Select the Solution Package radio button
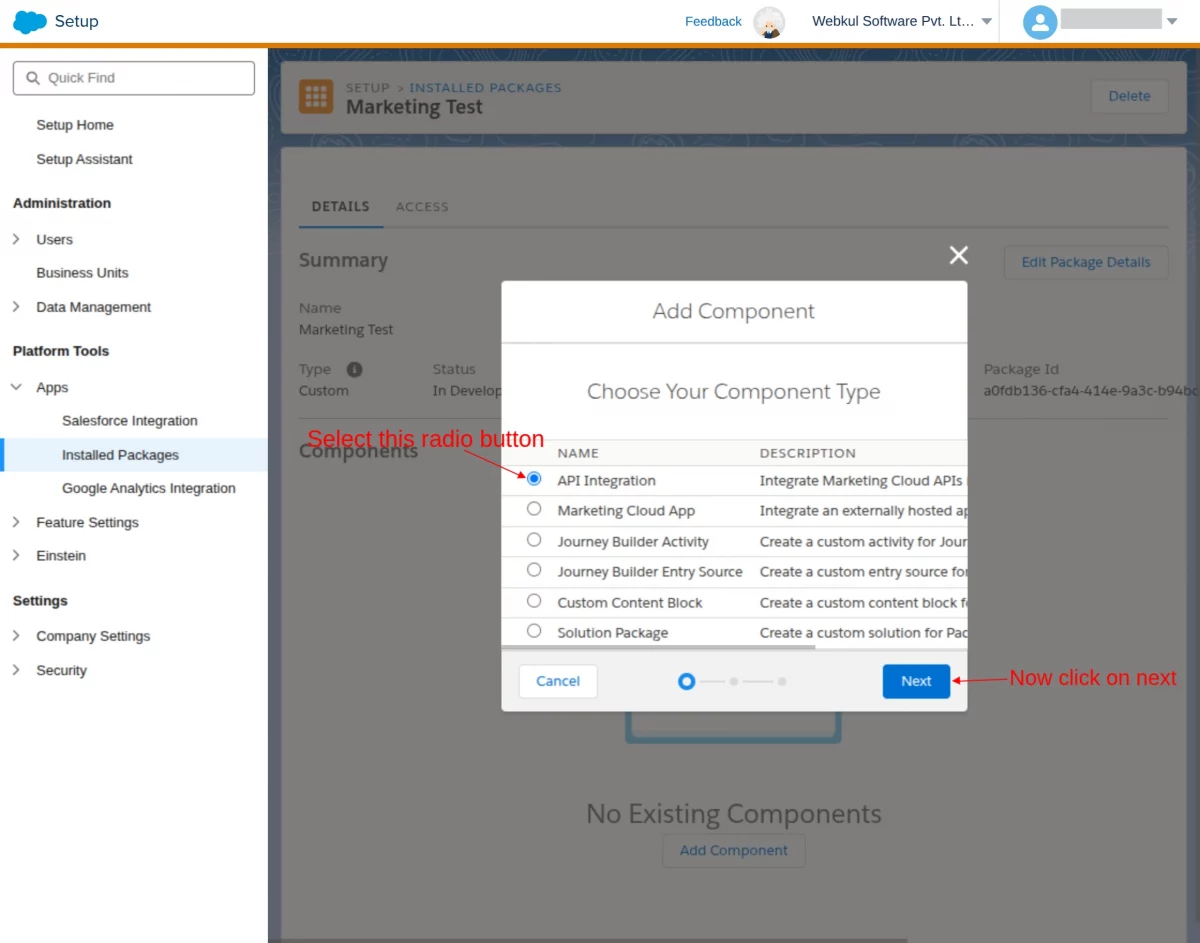 (534, 631)
